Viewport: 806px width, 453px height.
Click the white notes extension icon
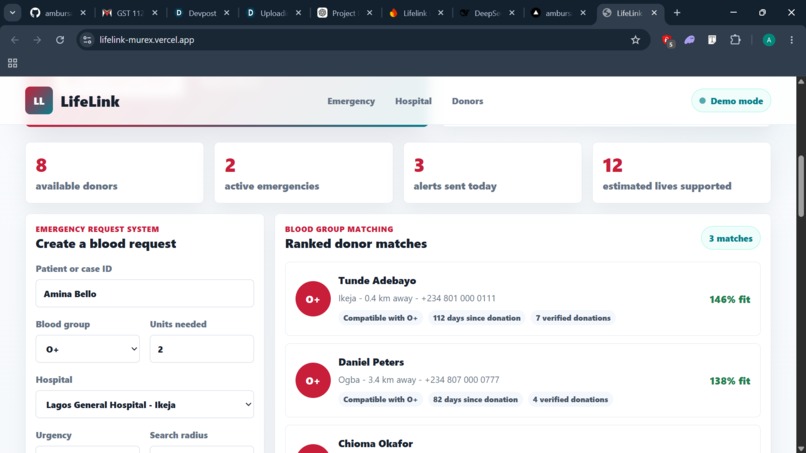[x=712, y=40]
